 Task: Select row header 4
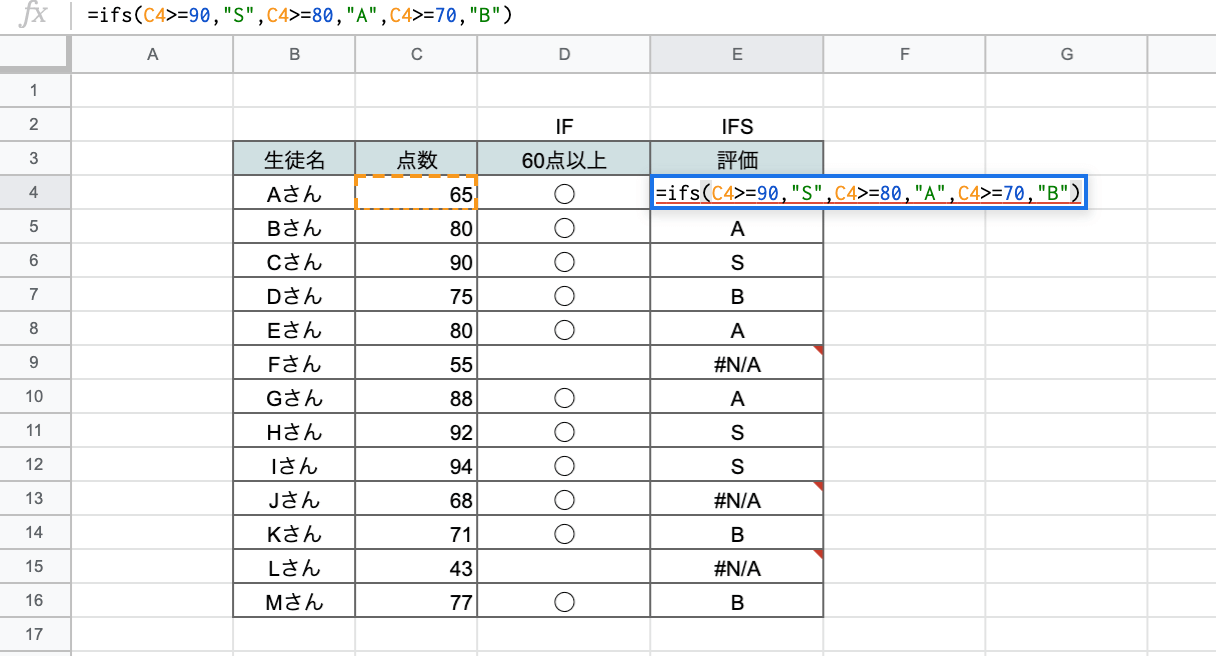pyautogui.click(x=35, y=193)
